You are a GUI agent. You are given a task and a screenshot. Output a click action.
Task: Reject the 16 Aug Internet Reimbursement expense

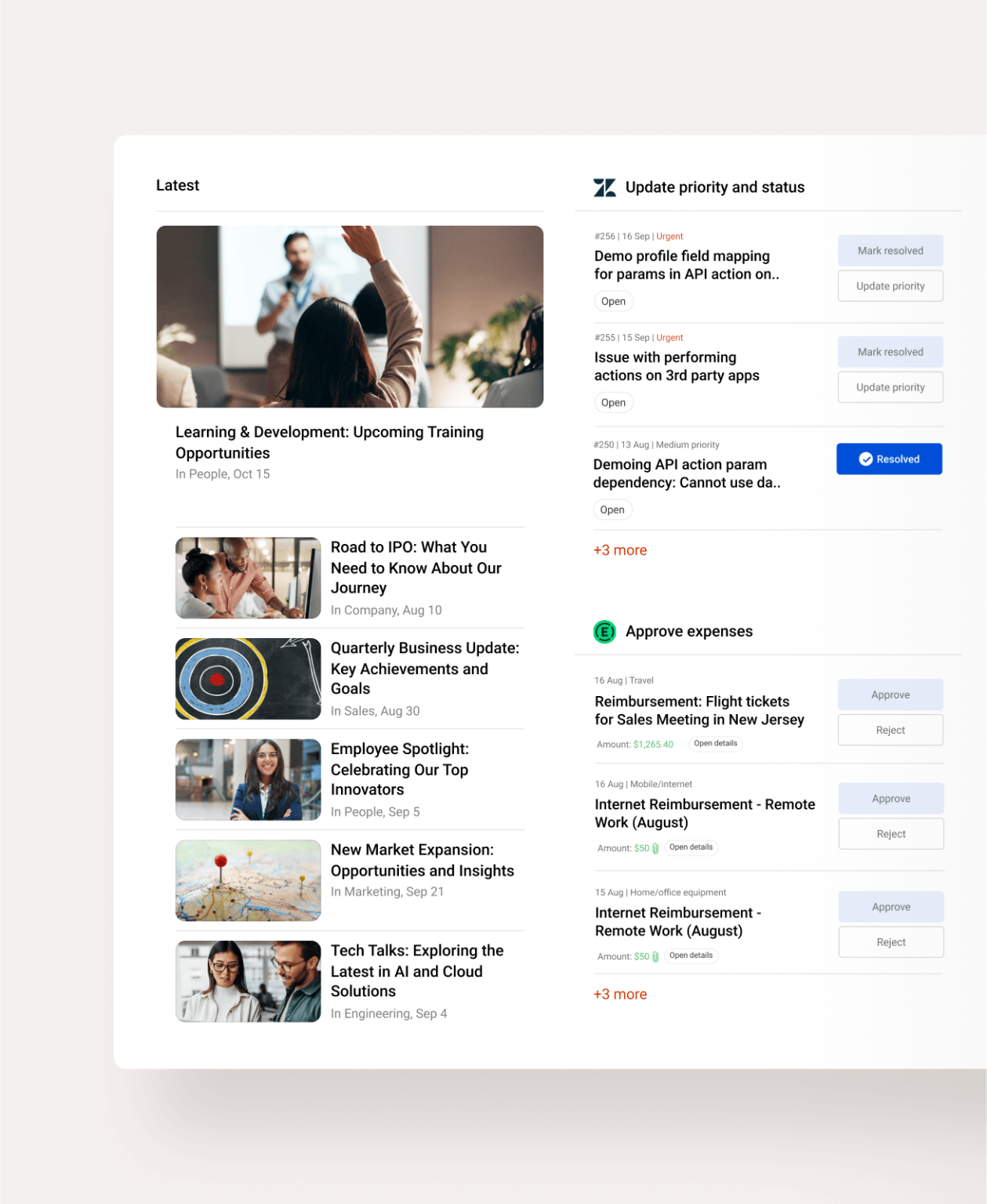(x=891, y=833)
